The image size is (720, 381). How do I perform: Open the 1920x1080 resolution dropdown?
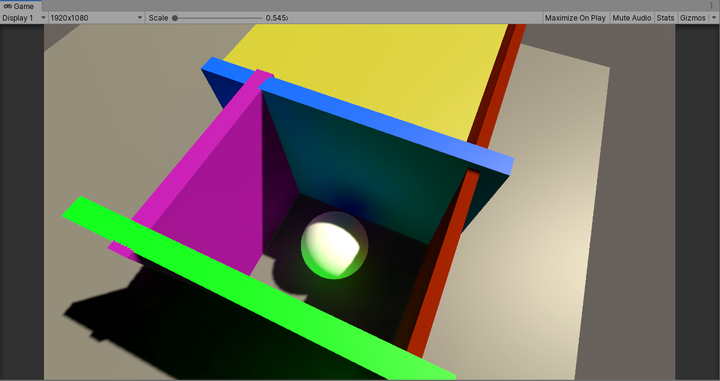click(96, 18)
